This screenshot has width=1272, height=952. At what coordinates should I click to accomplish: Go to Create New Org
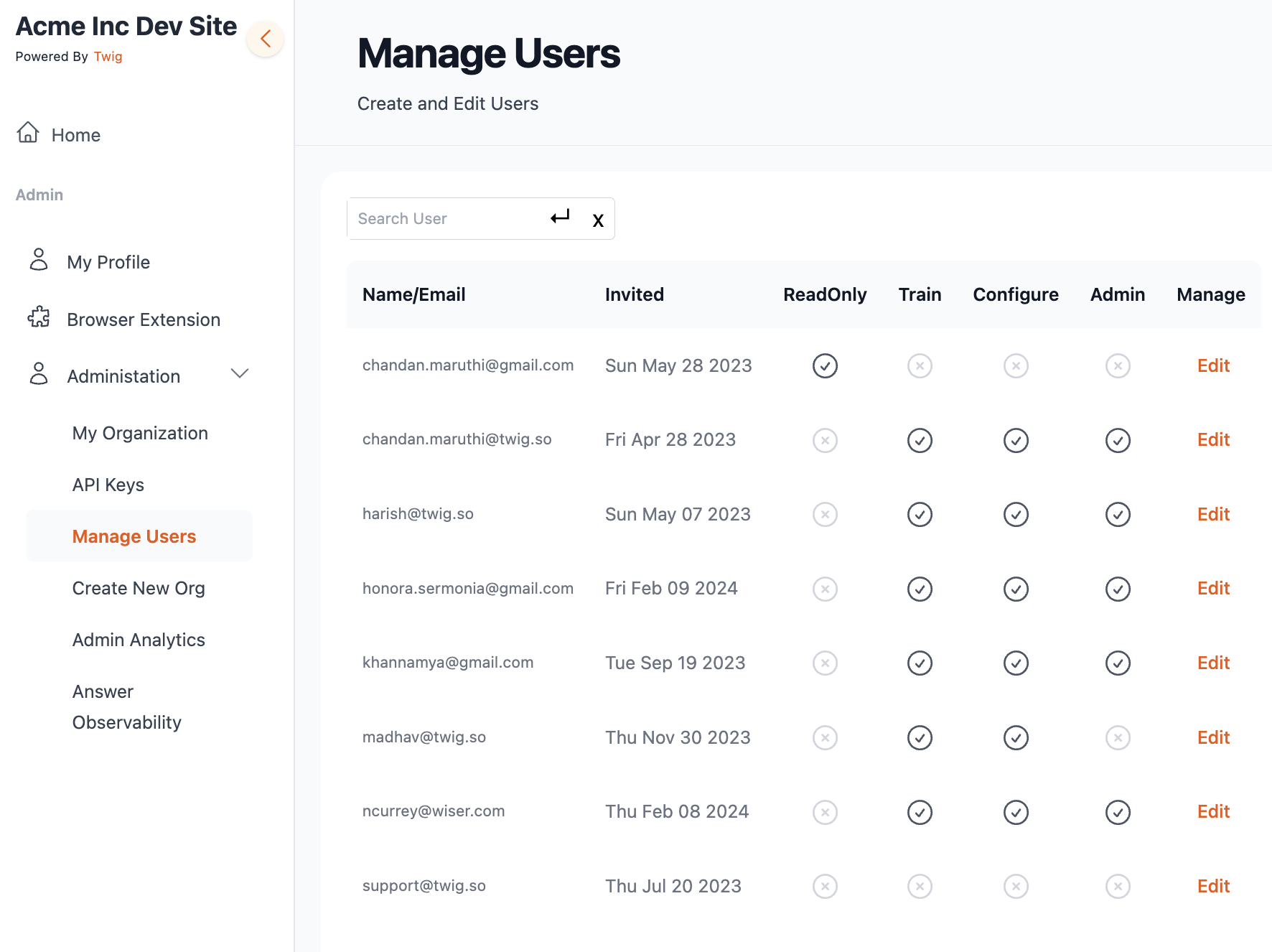[139, 589]
